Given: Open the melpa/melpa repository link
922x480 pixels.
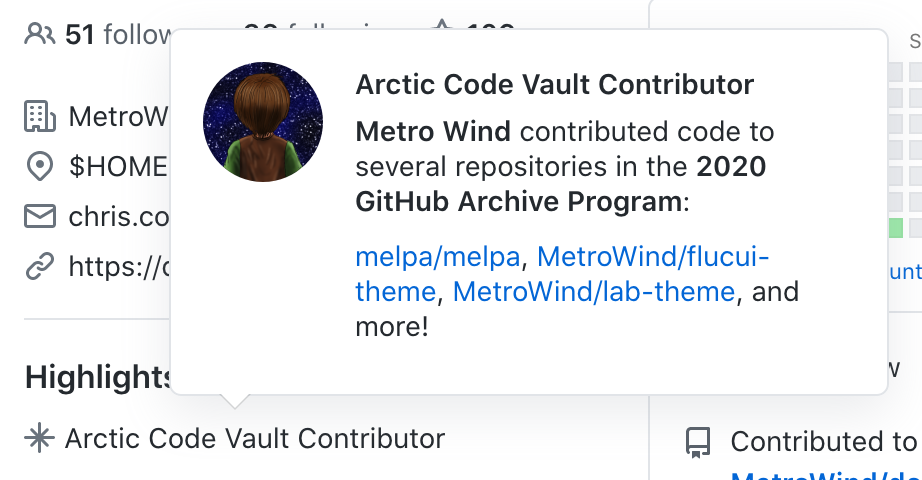Looking at the screenshot, I should coord(438,257).
